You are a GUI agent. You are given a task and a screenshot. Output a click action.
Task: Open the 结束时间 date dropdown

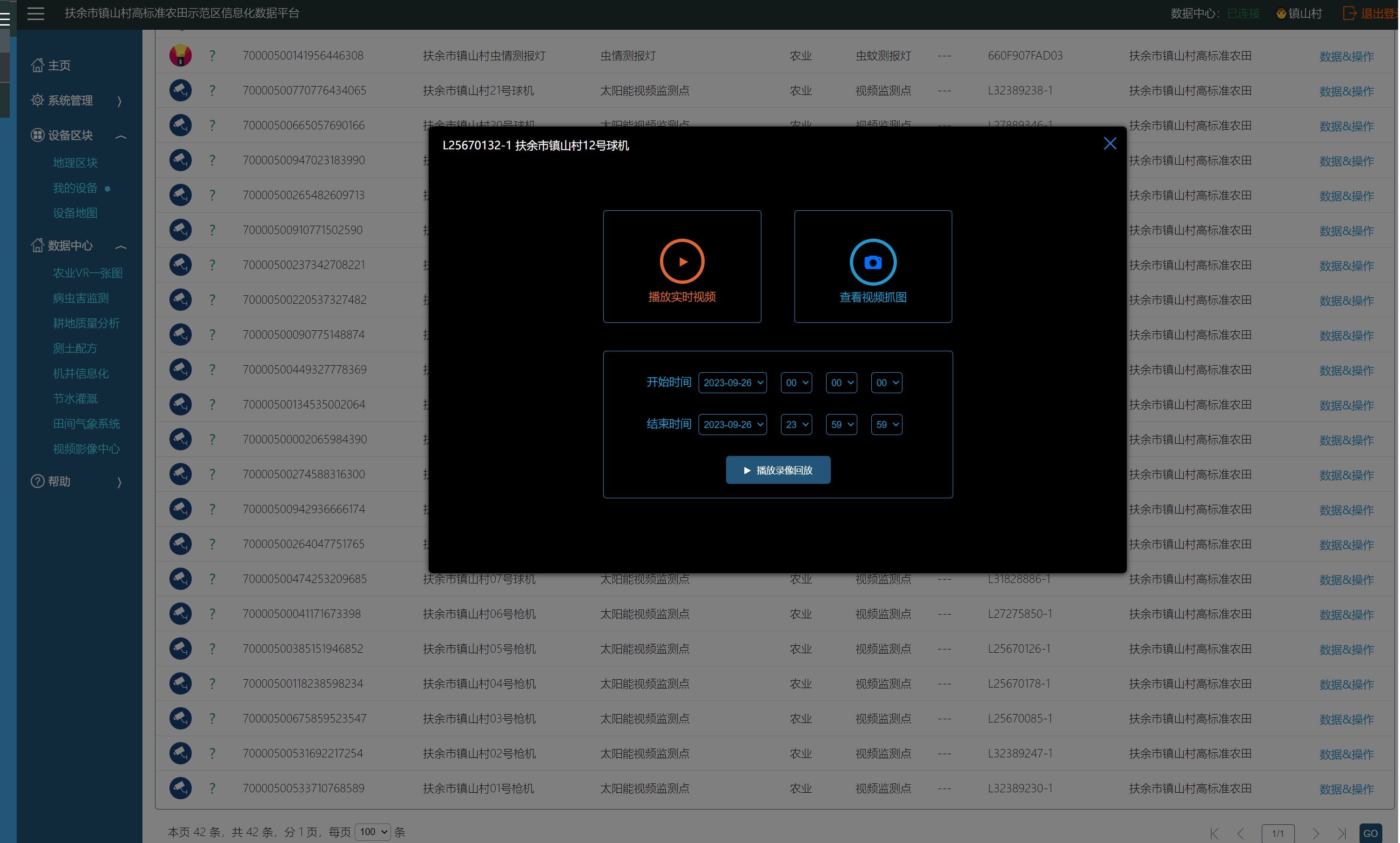733,424
